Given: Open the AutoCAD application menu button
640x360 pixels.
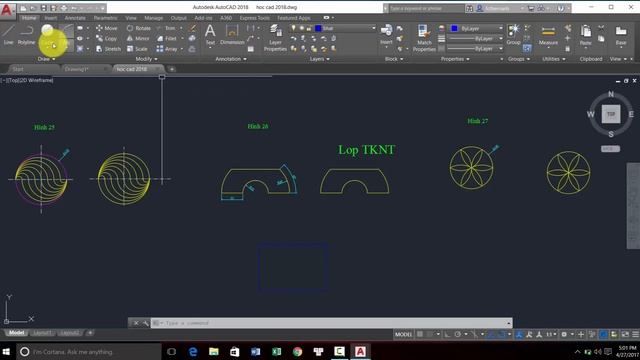Looking at the screenshot, I should point(7,10).
